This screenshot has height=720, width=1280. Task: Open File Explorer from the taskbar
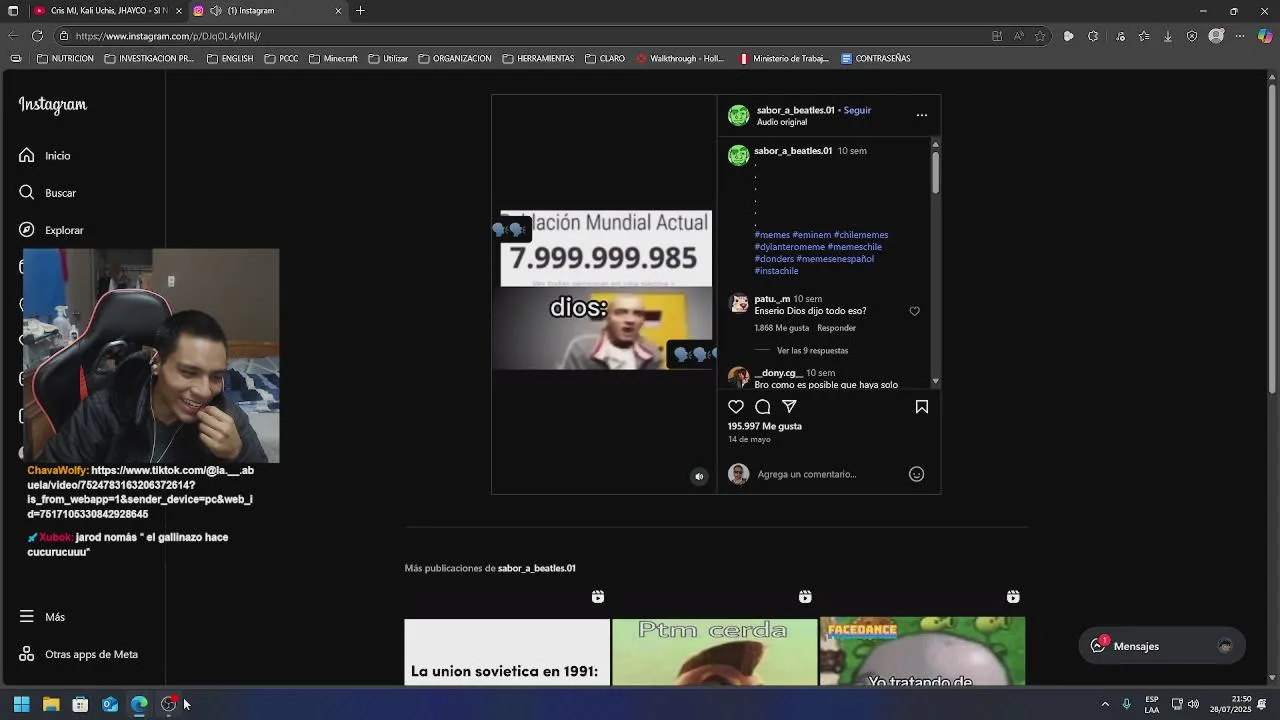click(51, 704)
